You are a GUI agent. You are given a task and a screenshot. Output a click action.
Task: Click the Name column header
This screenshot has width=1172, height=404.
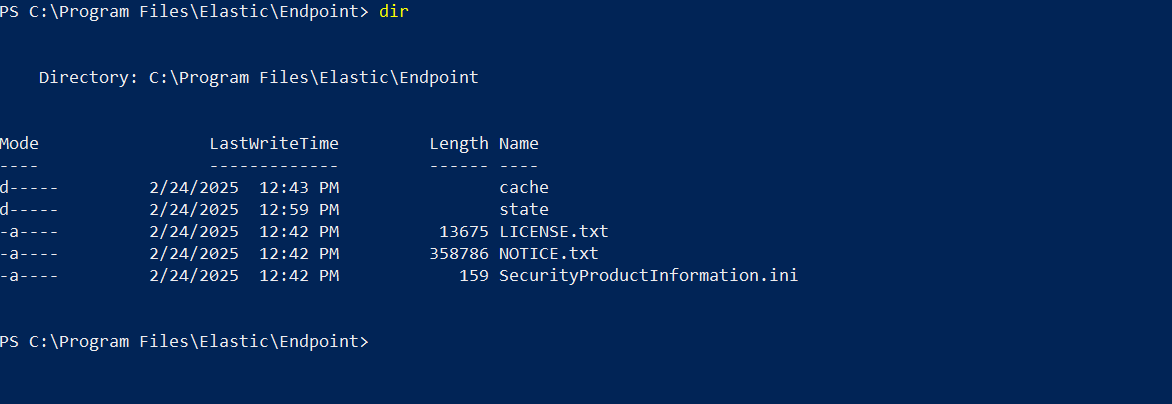coord(519,143)
